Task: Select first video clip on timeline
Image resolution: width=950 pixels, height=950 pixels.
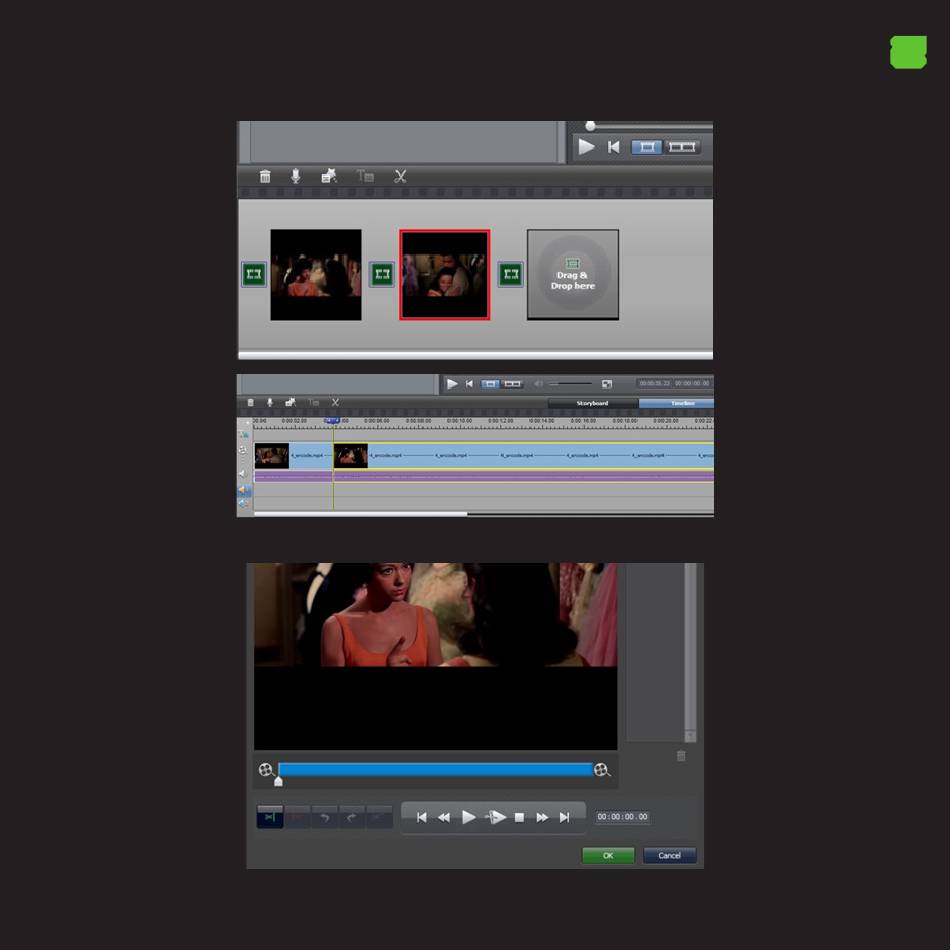Action: click(x=293, y=456)
